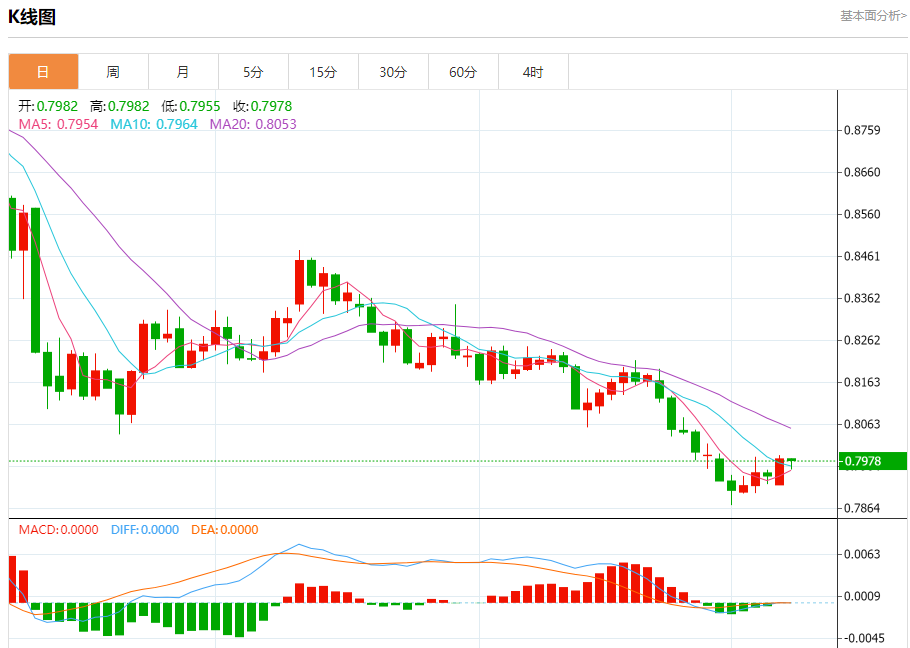
Task: Open the 4时 interval tab
Action: click(x=533, y=72)
